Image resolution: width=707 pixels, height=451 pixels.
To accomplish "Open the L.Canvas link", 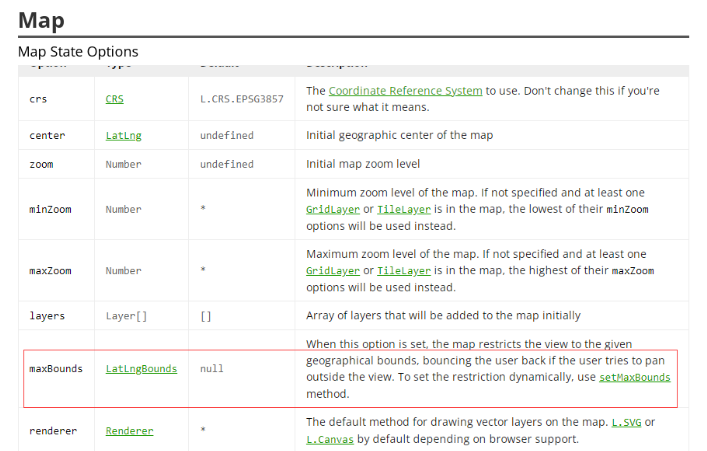I will 330,439.
